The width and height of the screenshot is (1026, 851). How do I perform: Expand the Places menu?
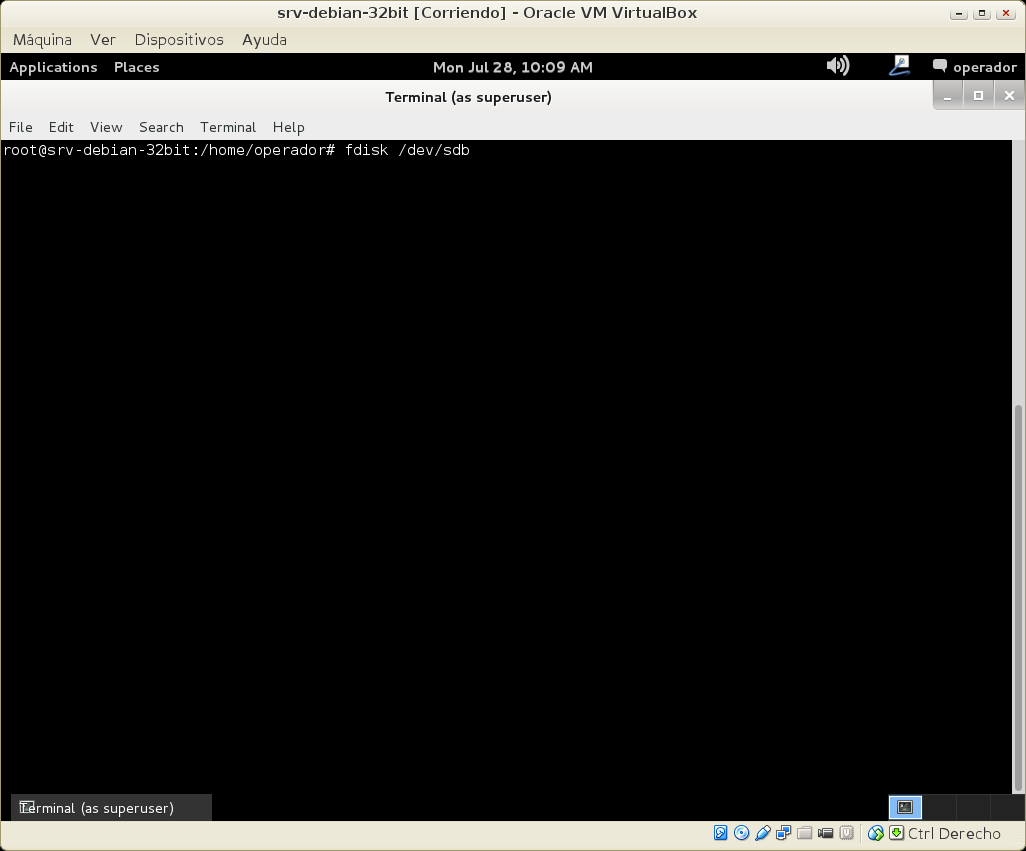136,67
